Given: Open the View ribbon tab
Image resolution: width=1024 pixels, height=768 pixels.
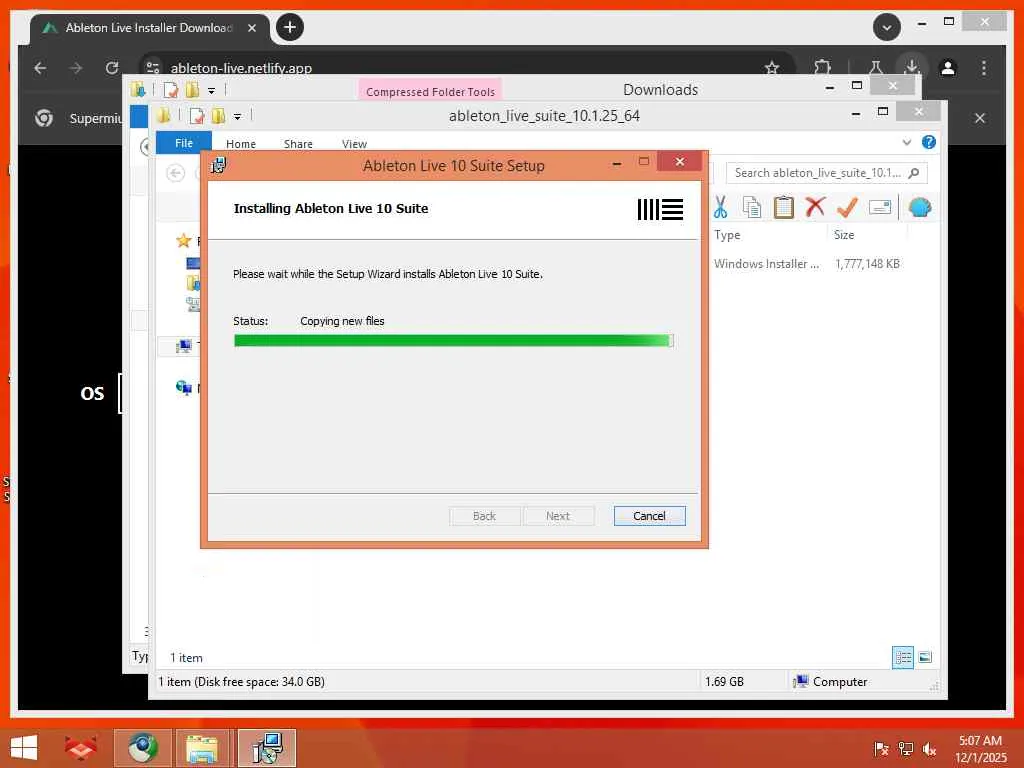Looking at the screenshot, I should click(354, 144).
